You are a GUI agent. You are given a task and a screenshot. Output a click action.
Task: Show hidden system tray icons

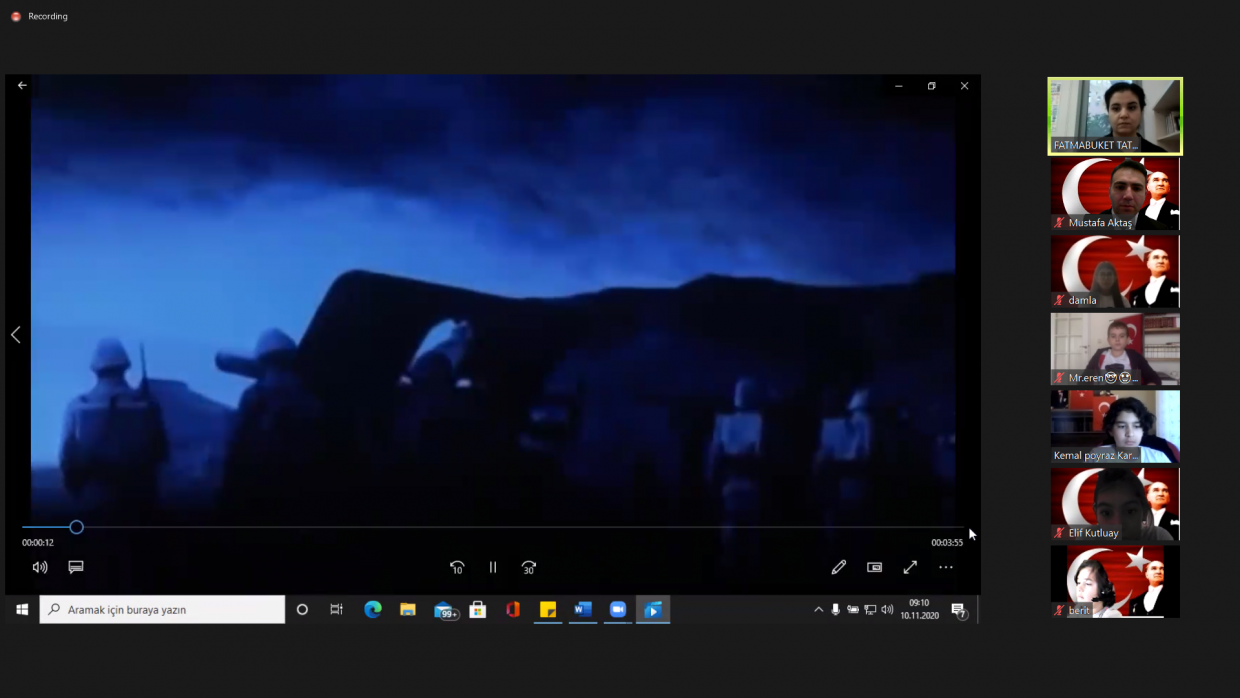(819, 609)
